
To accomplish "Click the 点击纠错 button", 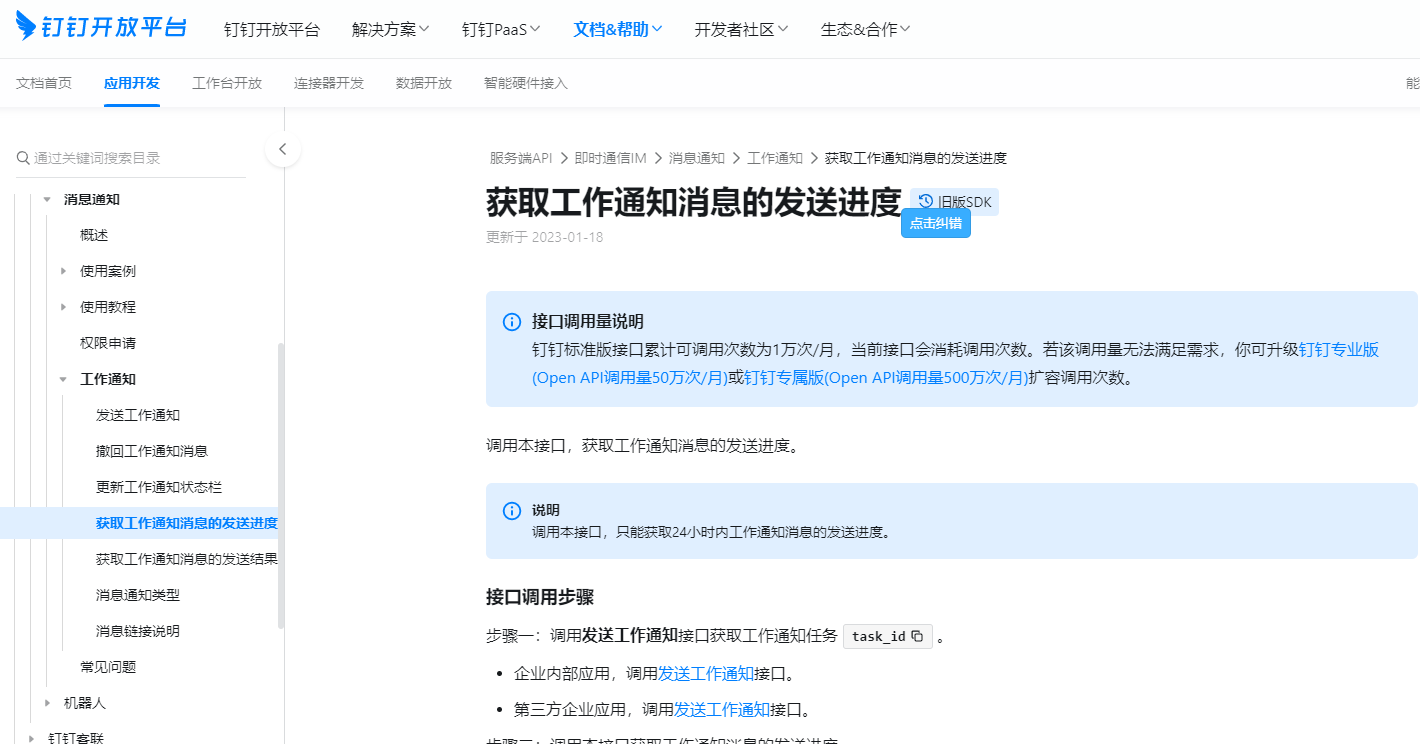I will click(x=936, y=223).
